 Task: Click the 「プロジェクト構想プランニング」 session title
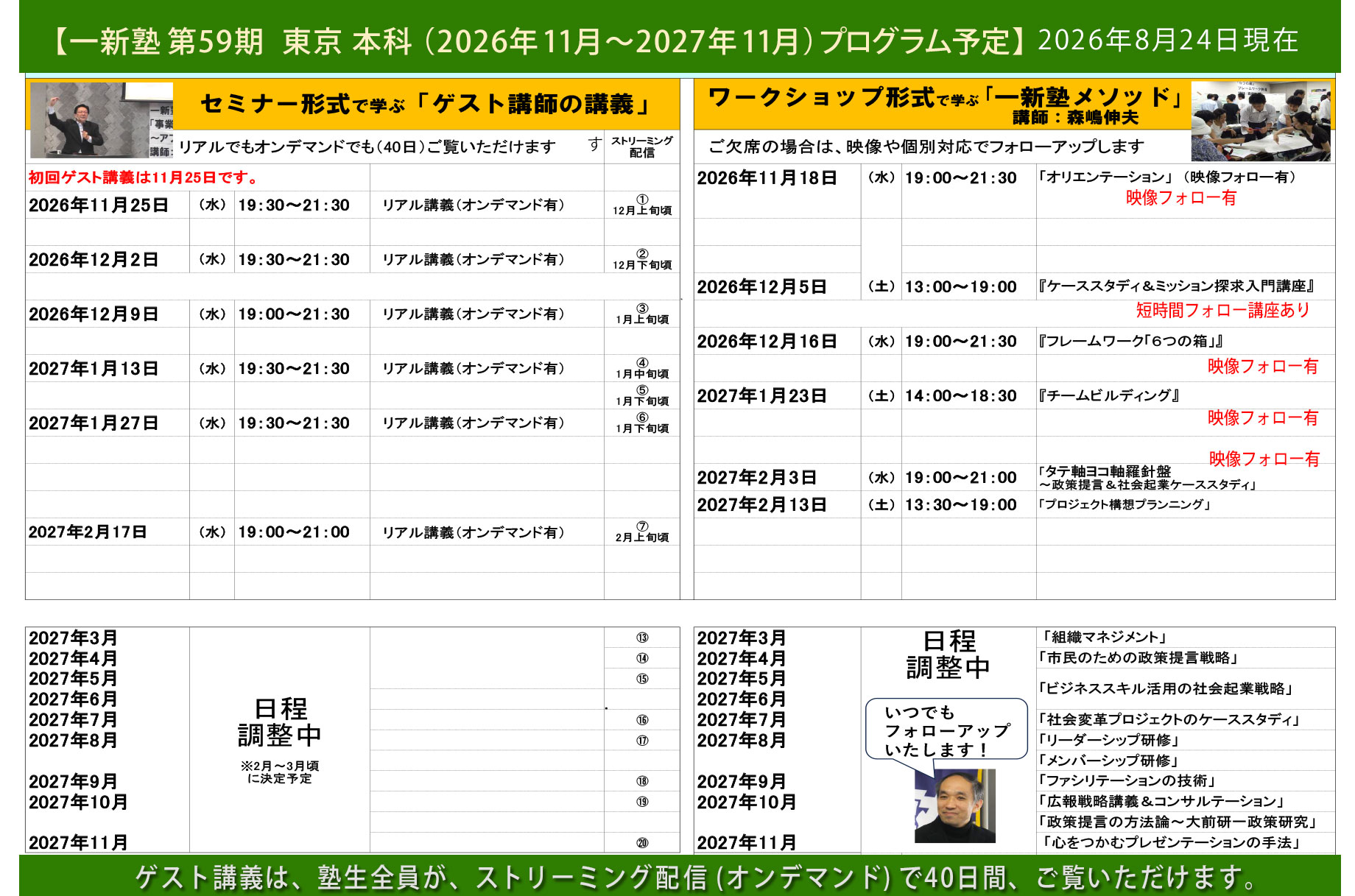(1125, 505)
